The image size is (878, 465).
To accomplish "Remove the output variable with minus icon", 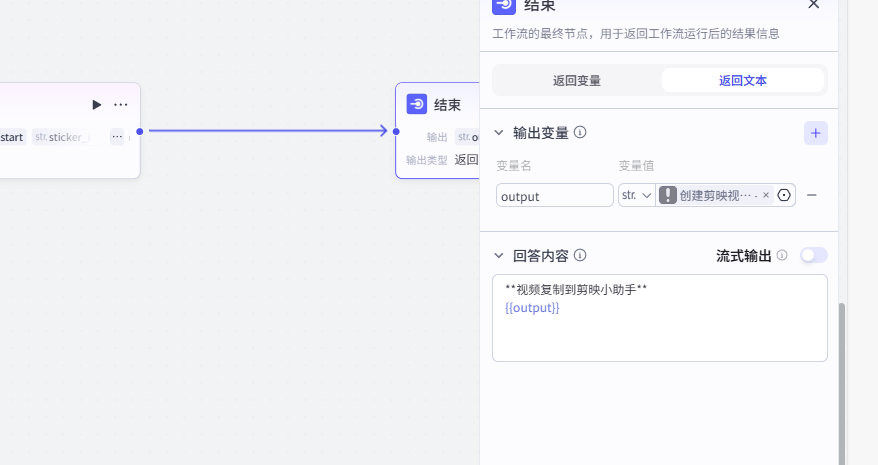I will click(x=812, y=195).
